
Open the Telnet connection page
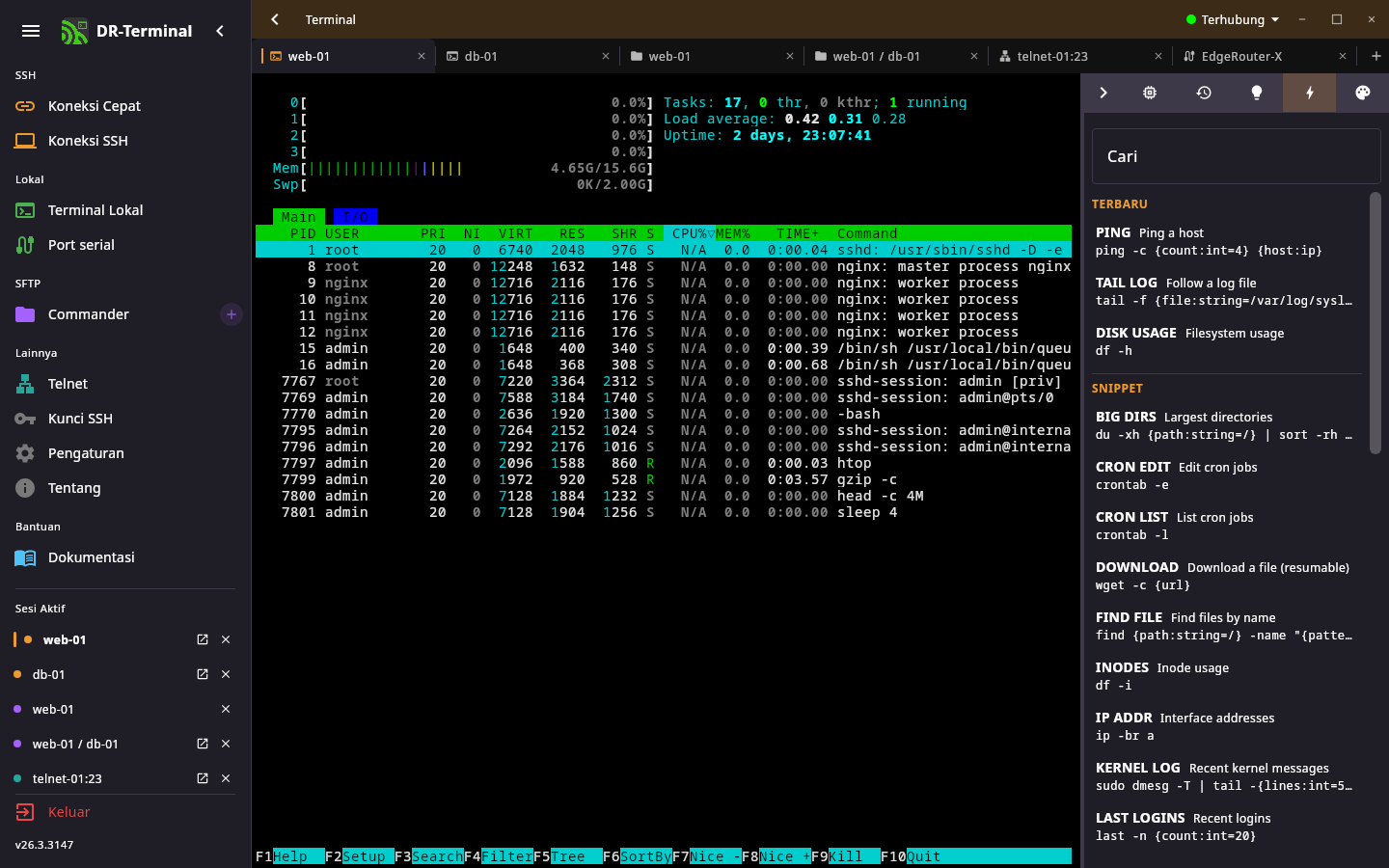[125, 384]
